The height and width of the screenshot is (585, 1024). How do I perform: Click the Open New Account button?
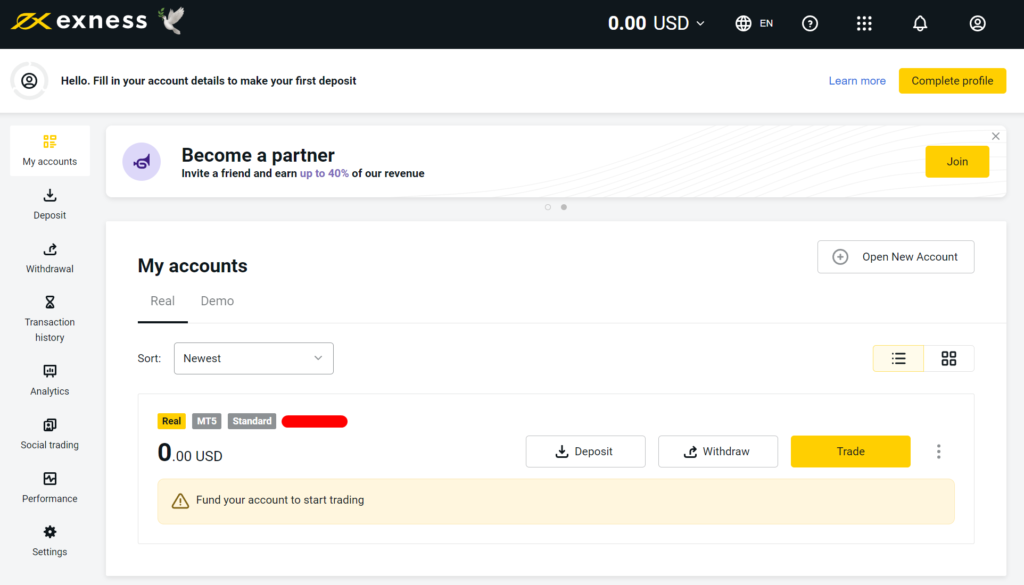coord(895,257)
